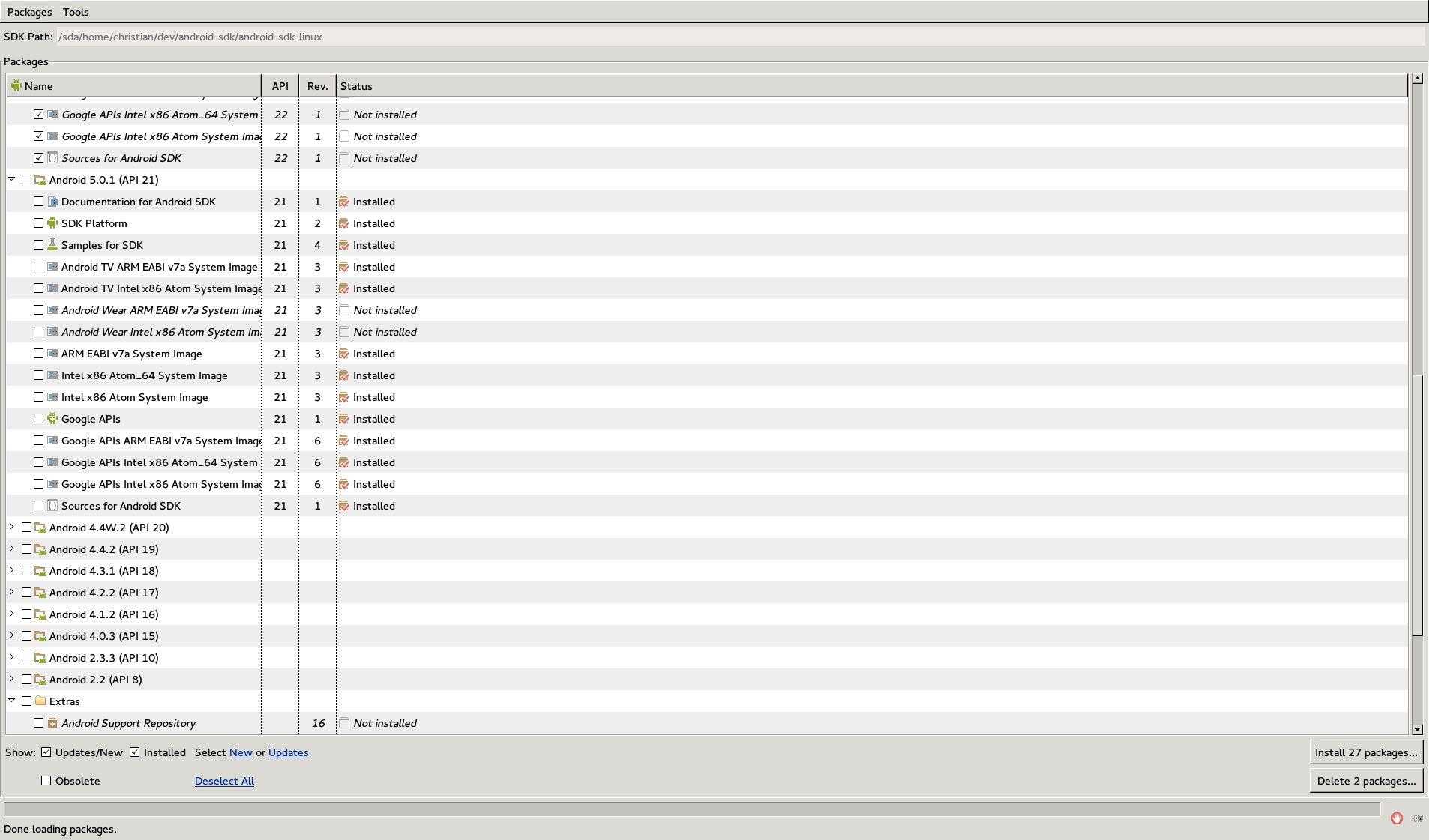Click Not installed status icon for Android Support Repository
Viewport: 1429px width, 840px height.
[x=344, y=723]
